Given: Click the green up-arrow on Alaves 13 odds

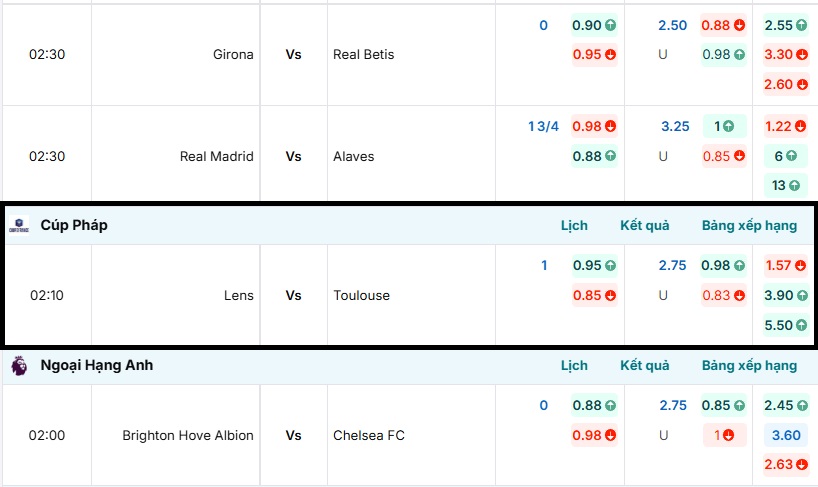Looking at the screenshot, I should [794, 185].
